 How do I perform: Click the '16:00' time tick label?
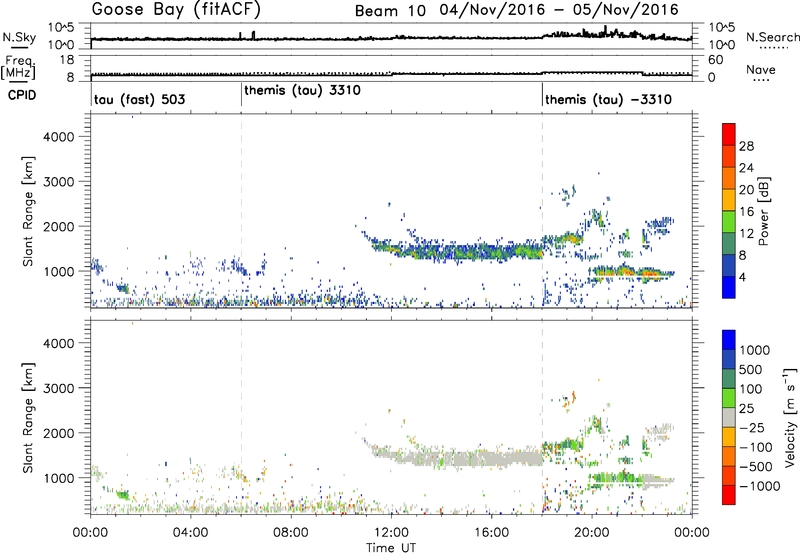click(x=491, y=533)
